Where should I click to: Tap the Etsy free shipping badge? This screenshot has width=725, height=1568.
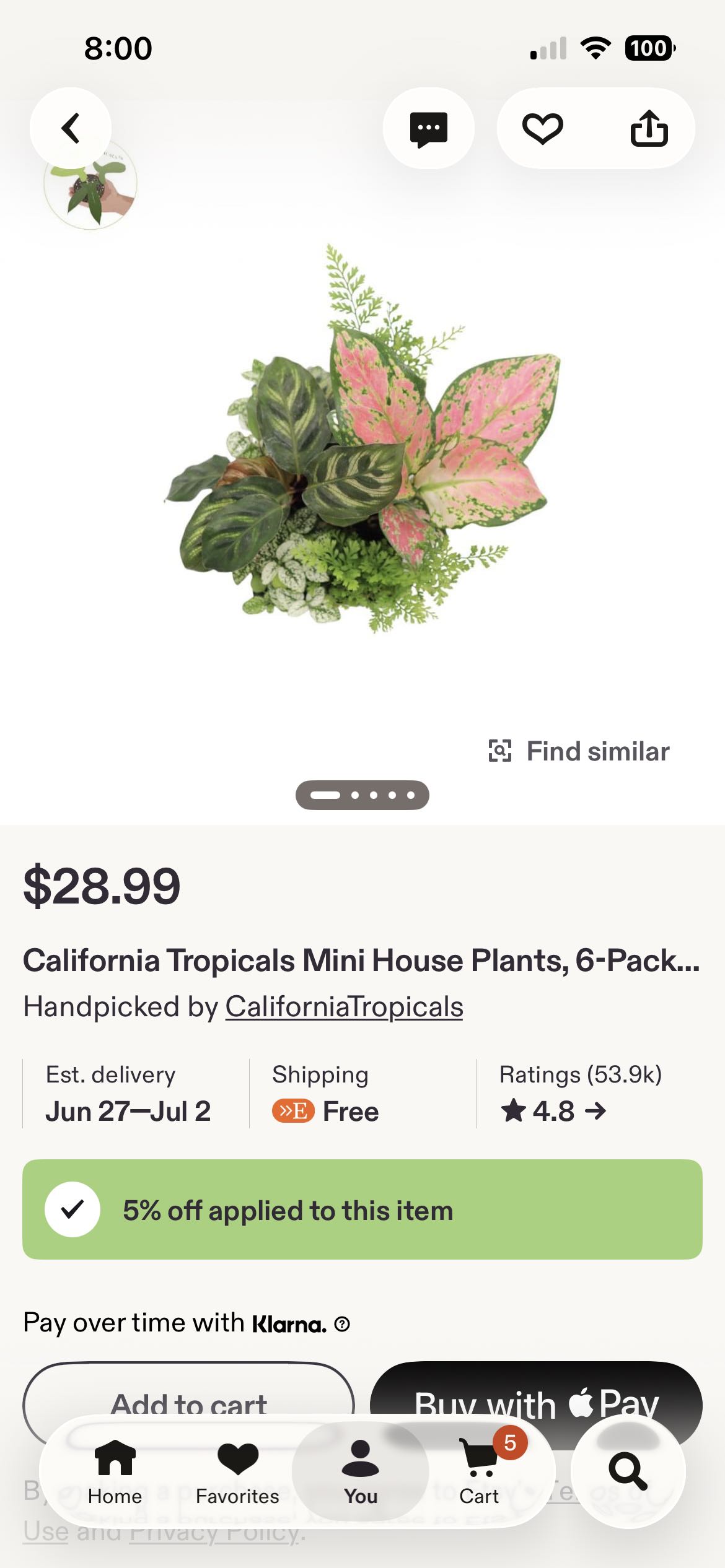tap(293, 1111)
